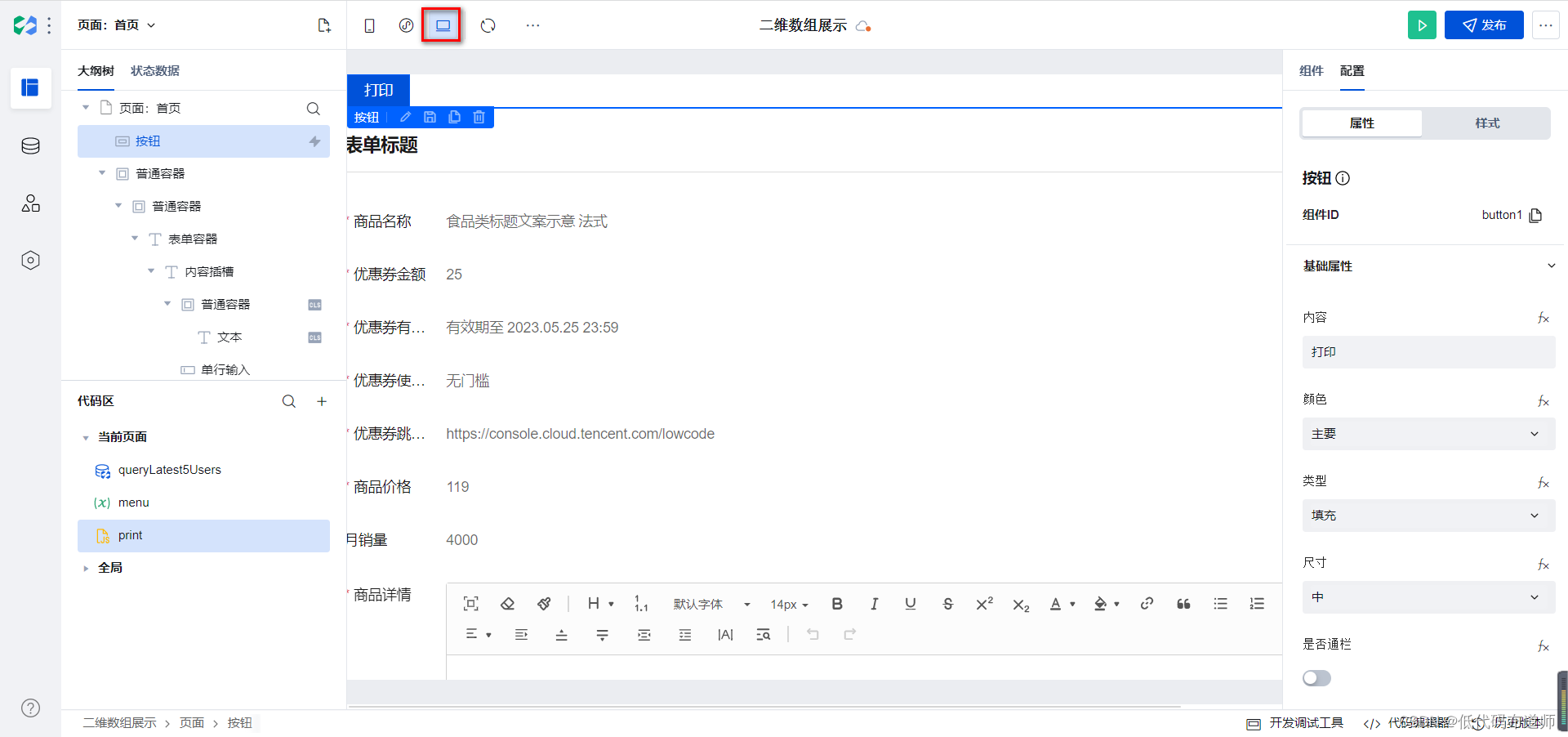Click the new page icon
1568x737 pixels.
[324, 25]
